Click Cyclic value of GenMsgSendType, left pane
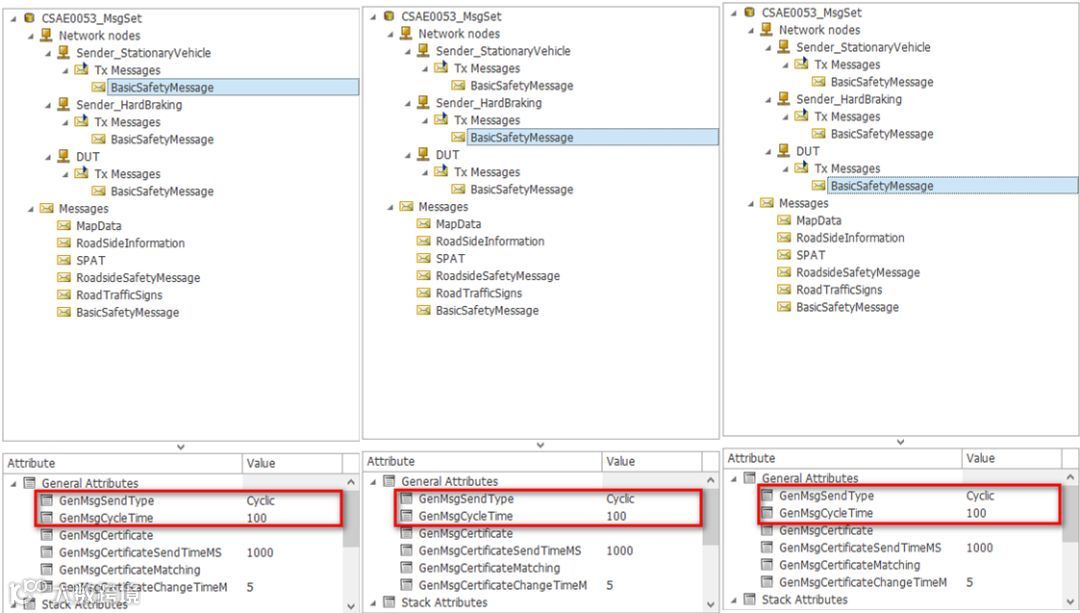This screenshot has width=1080, height=613. pyautogui.click(x=260, y=500)
